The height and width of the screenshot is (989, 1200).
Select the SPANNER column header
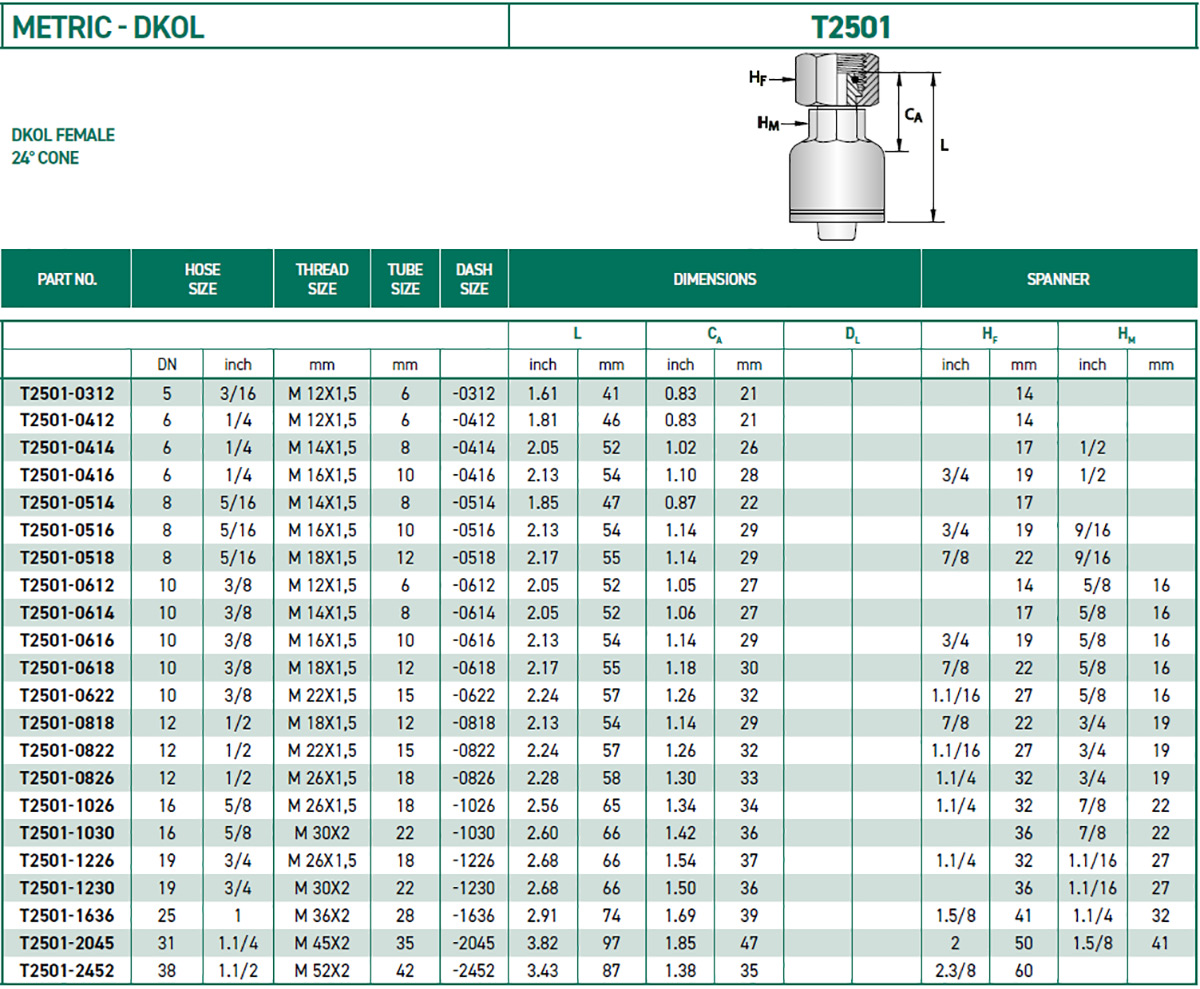point(1058,279)
